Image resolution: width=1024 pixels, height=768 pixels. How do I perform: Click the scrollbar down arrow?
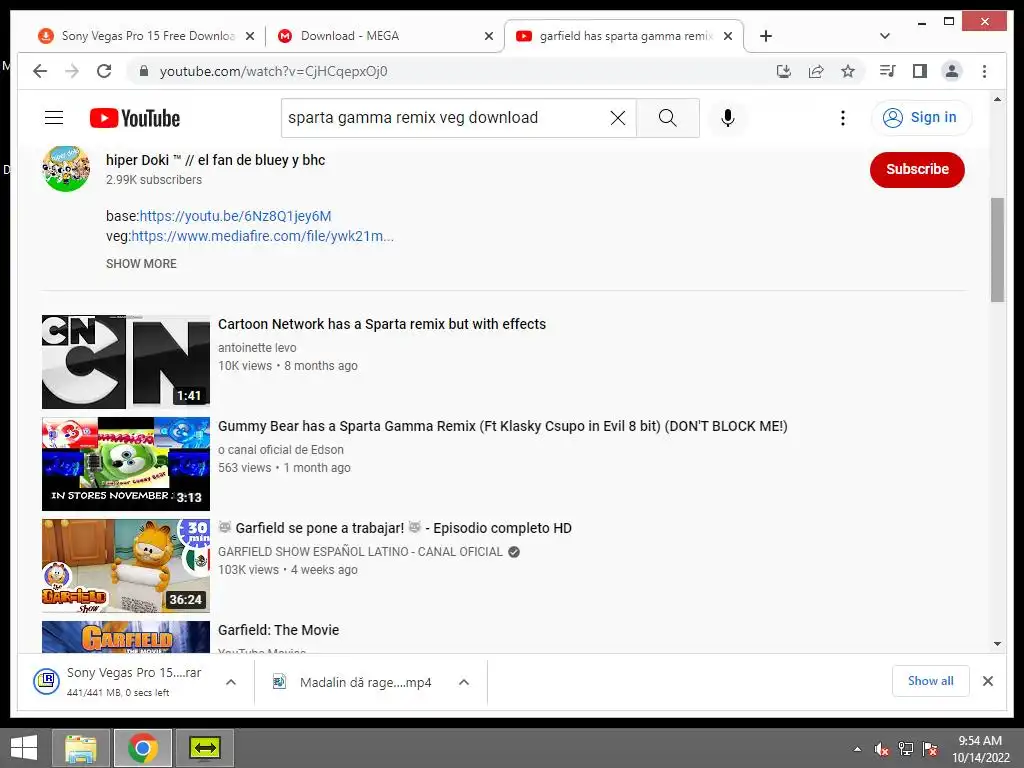(x=997, y=644)
